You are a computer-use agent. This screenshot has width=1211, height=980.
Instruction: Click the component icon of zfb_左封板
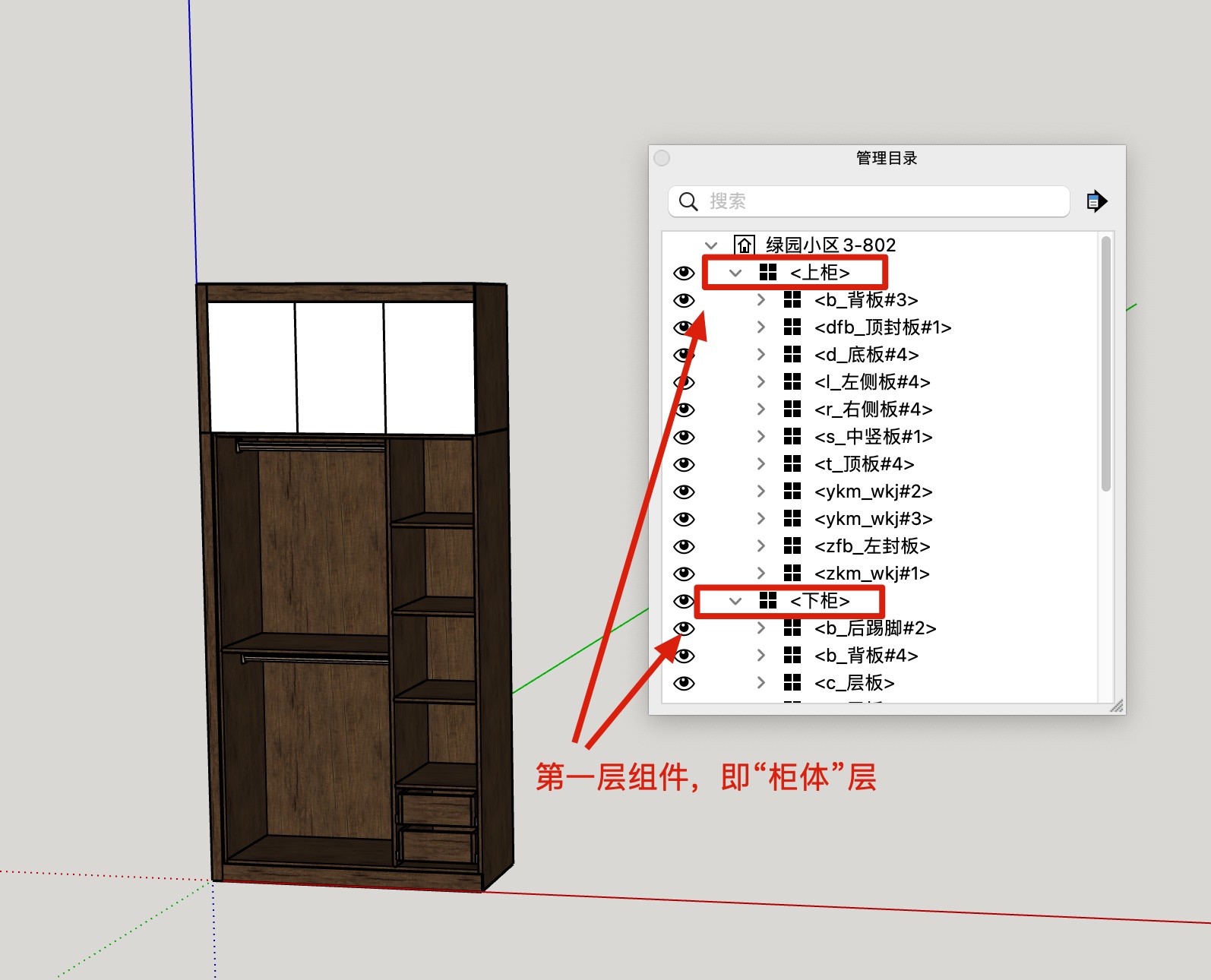click(x=792, y=545)
